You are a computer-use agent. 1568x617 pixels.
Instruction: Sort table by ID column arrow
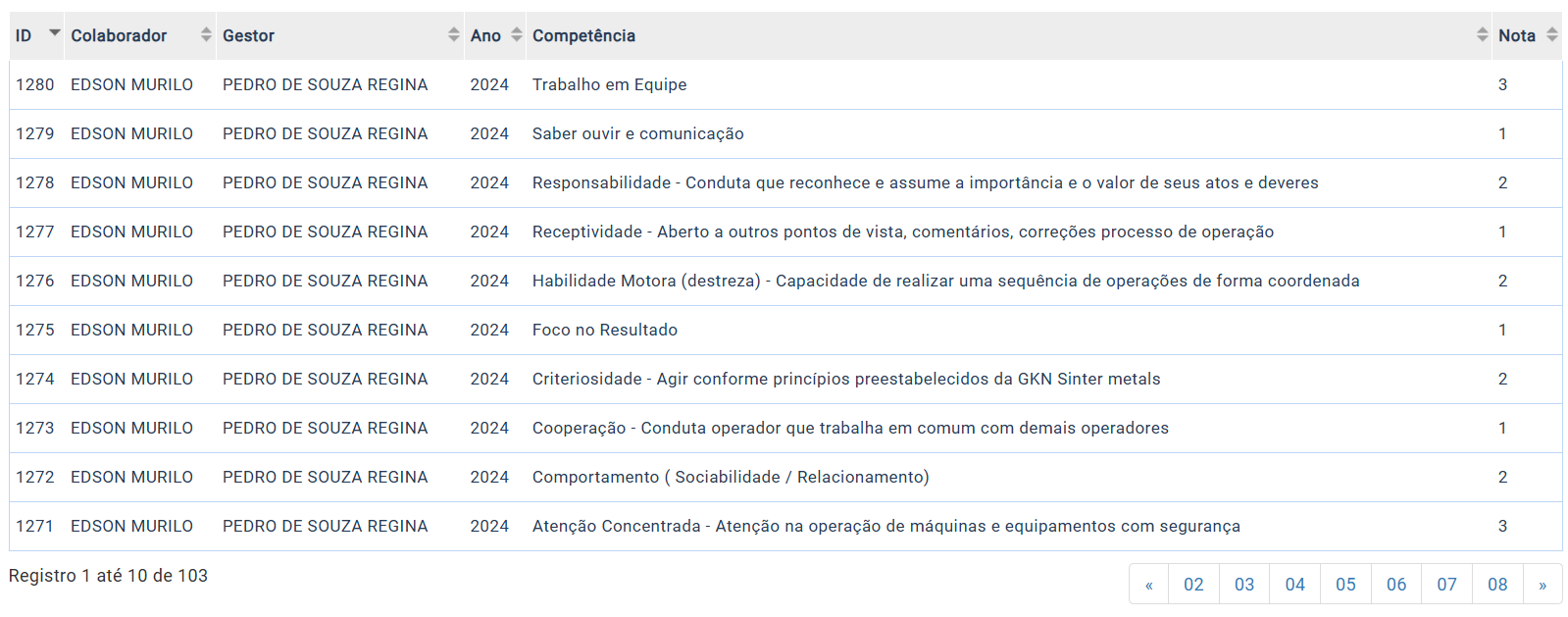(x=55, y=33)
